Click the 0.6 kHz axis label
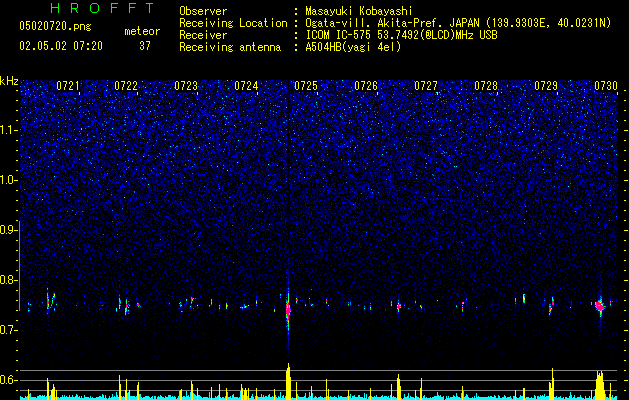Screen dimensions: 629x400 point(9,380)
